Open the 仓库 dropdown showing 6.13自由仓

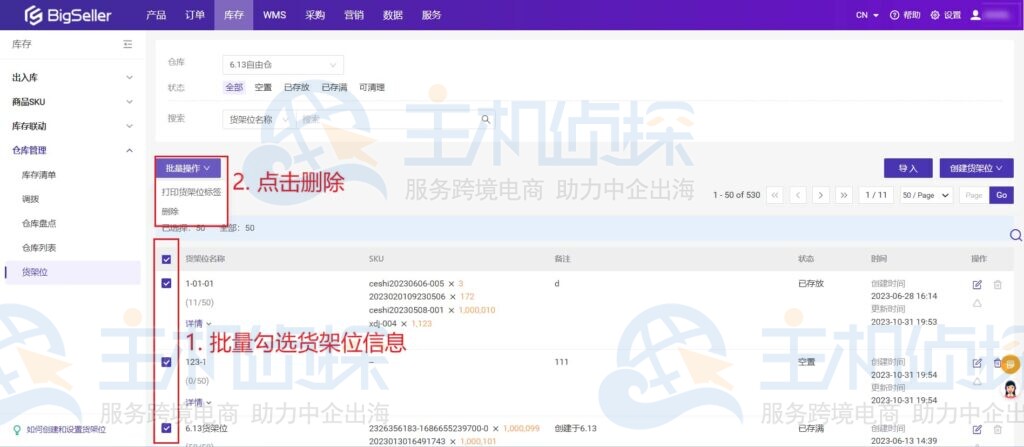pyautogui.click(x=283, y=65)
